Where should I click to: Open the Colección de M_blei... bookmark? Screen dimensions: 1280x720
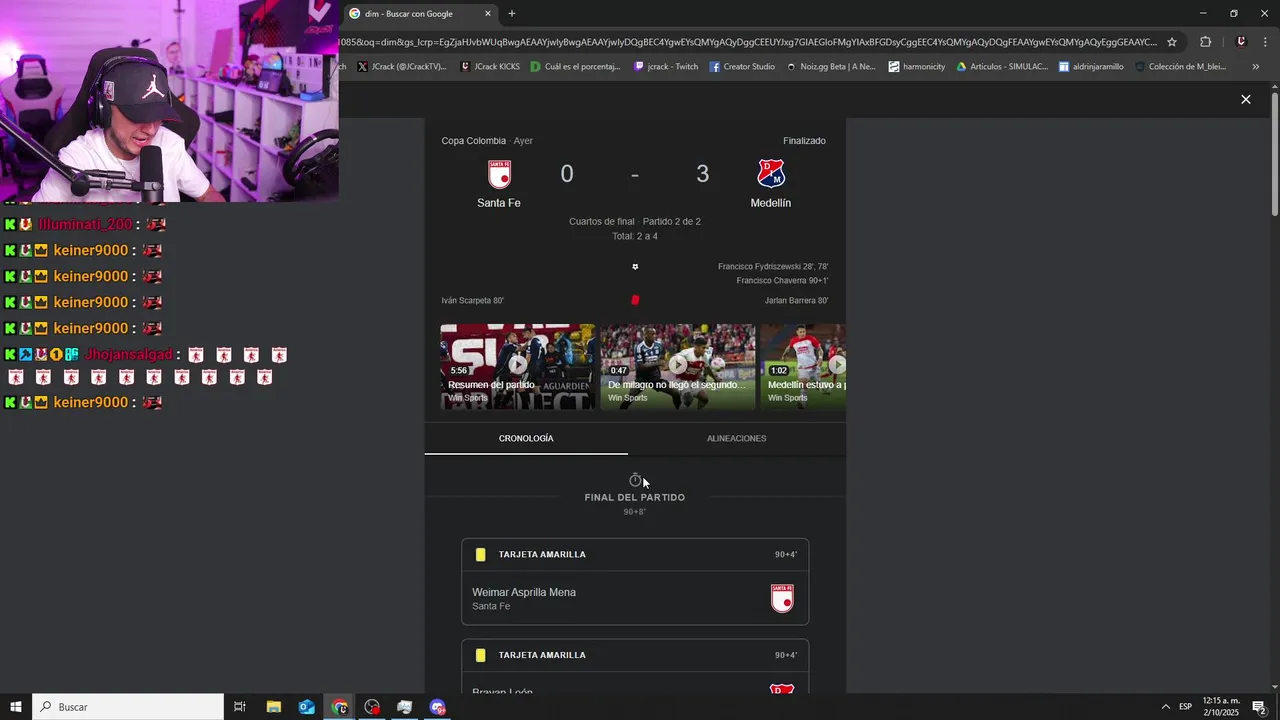(x=1180, y=67)
